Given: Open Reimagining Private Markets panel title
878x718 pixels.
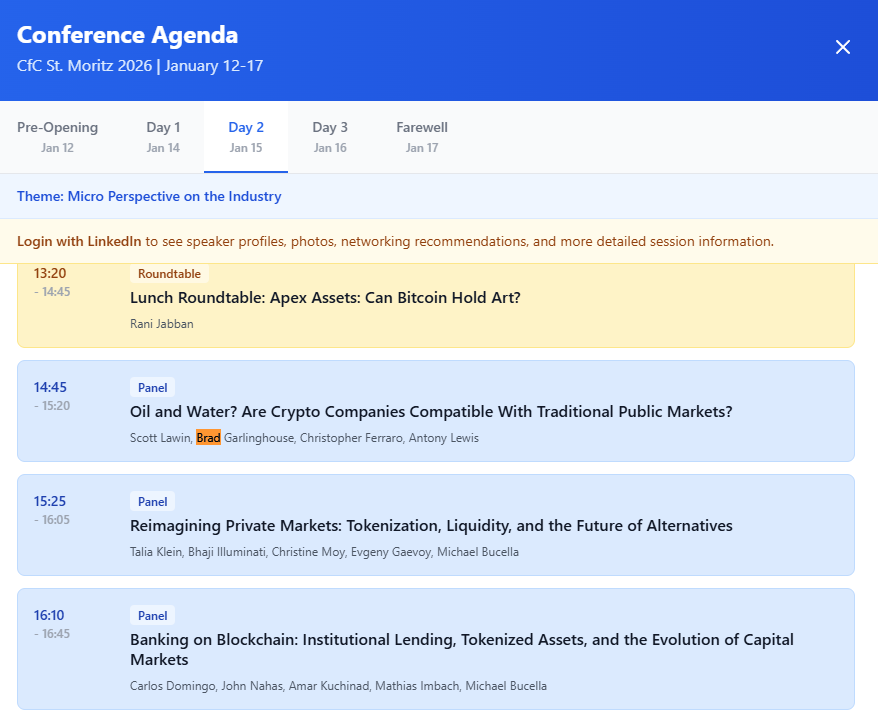Looking at the screenshot, I should (x=431, y=526).
